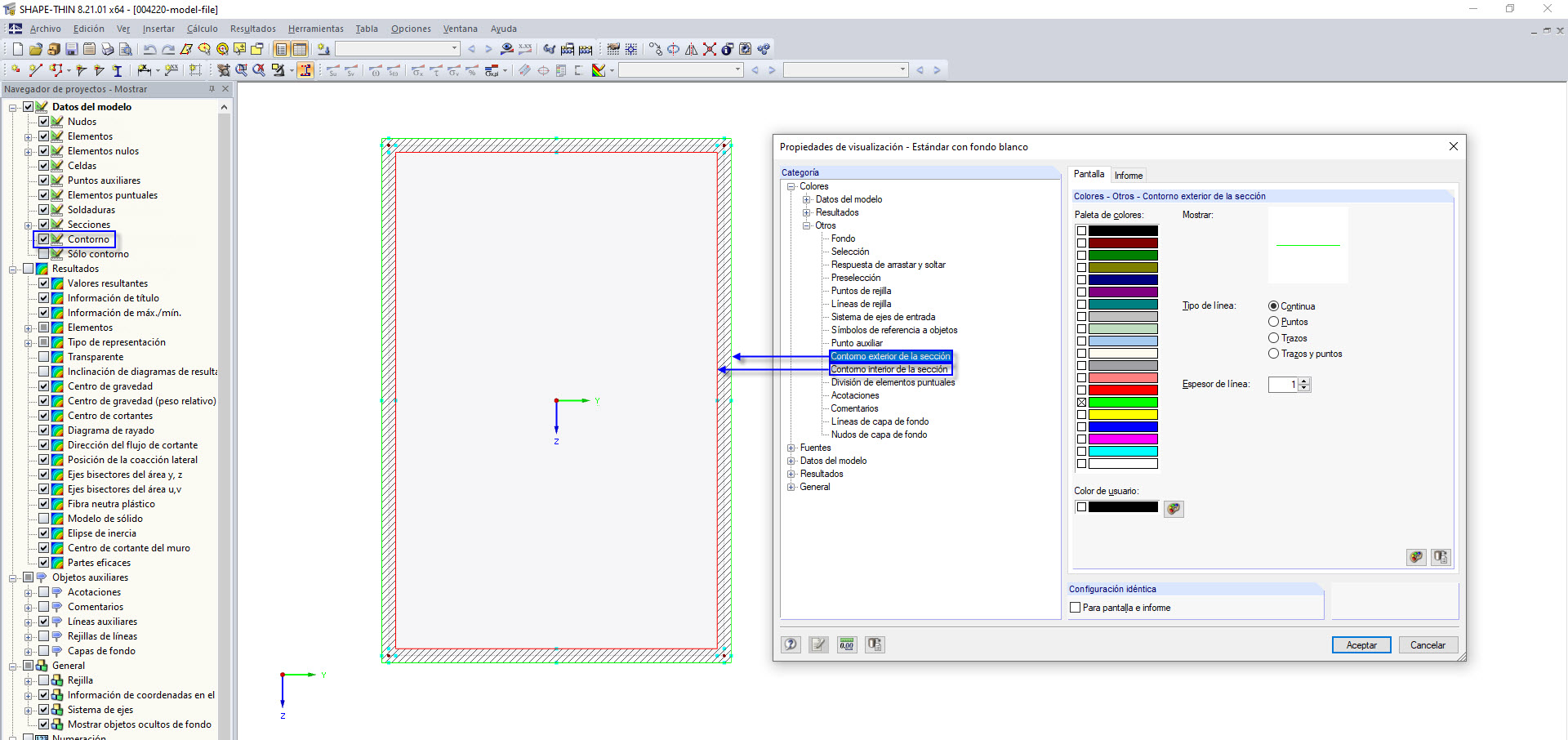Screen dimensions: 1568x740
Task: Open the print icon in the toolbar
Action: point(107,49)
